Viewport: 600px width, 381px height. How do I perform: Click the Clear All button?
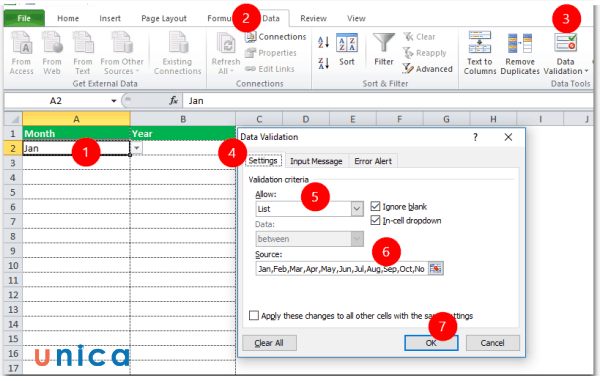(269, 343)
